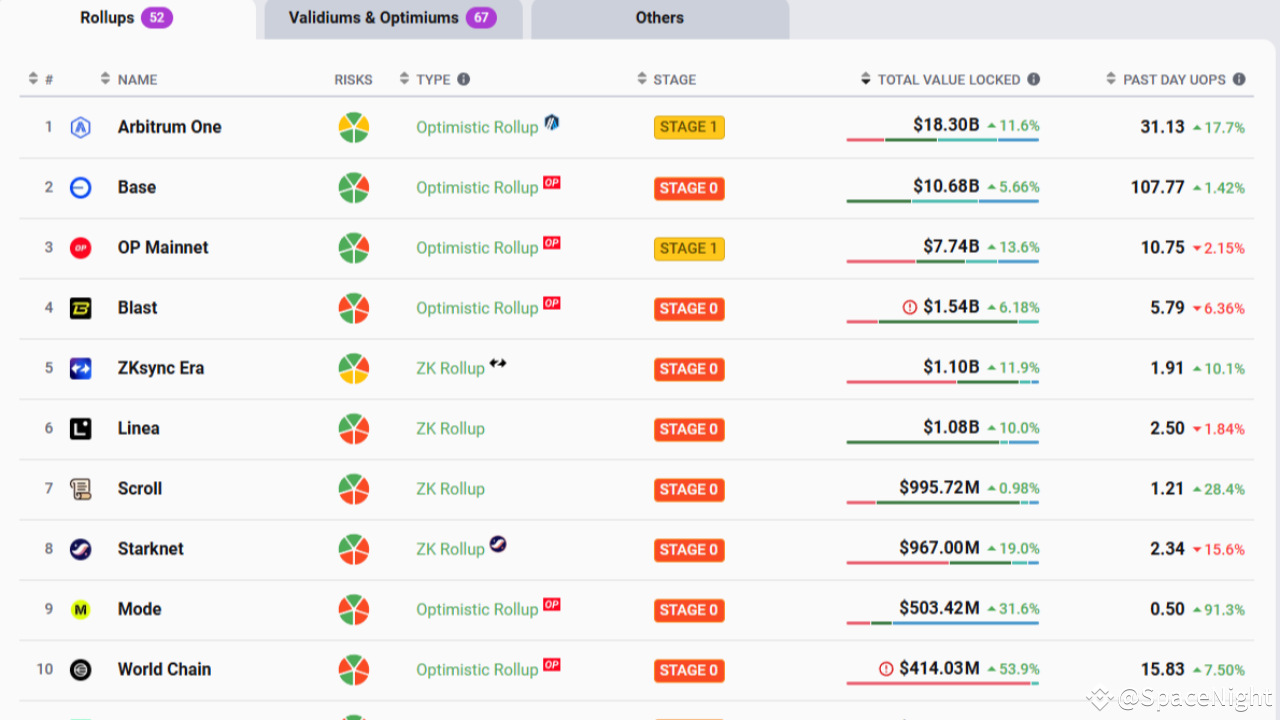The width and height of the screenshot is (1280, 720).
Task: Click Mode TVL breakdown bar
Action: click(943, 622)
